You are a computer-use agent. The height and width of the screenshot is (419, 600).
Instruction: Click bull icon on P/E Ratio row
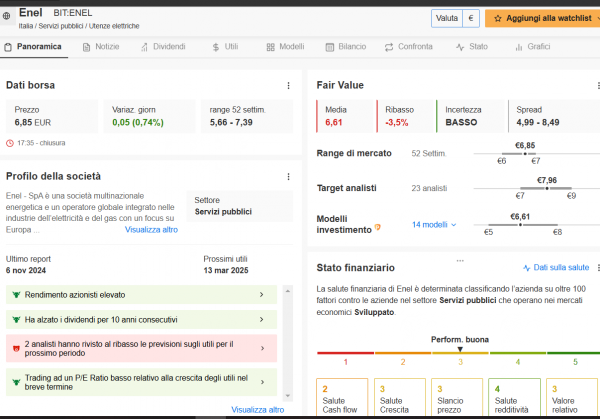coord(16,382)
